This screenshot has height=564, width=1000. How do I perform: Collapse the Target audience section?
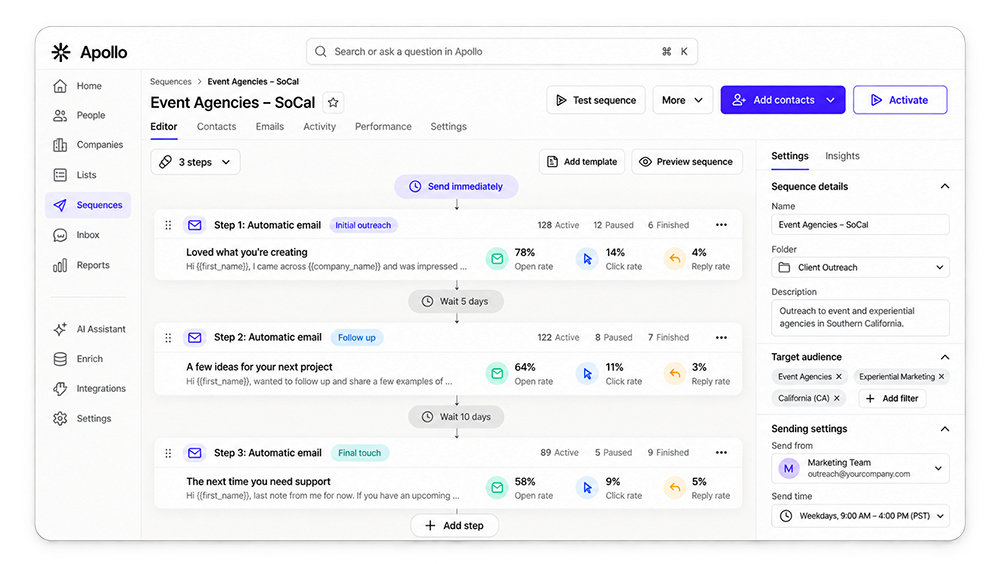pyautogui.click(x=945, y=357)
